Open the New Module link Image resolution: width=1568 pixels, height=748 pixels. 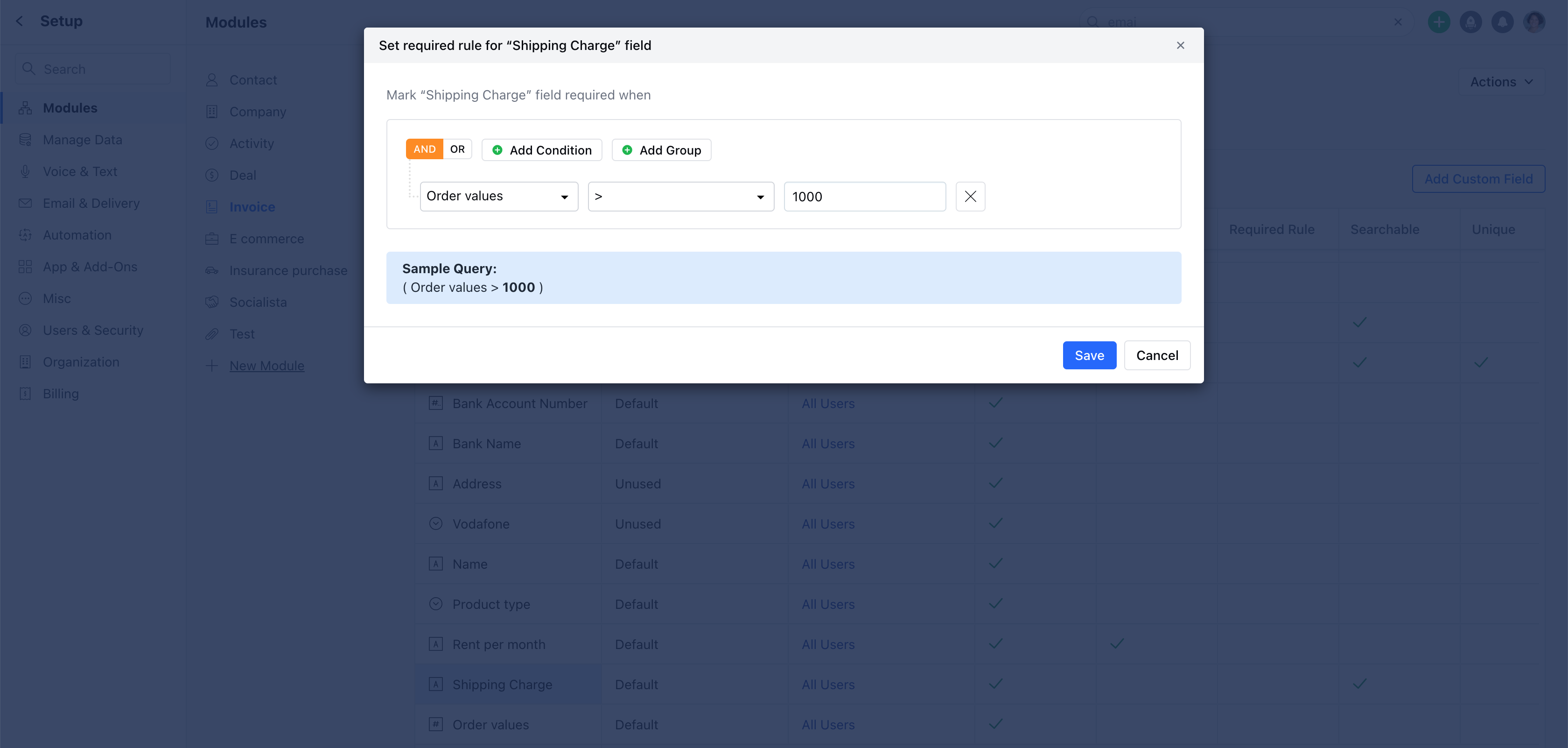click(266, 366)
